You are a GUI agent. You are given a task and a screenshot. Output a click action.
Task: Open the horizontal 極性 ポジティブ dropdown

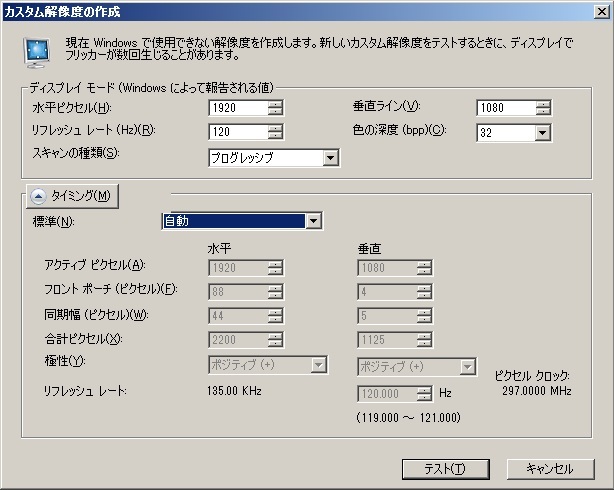[318, 366]
